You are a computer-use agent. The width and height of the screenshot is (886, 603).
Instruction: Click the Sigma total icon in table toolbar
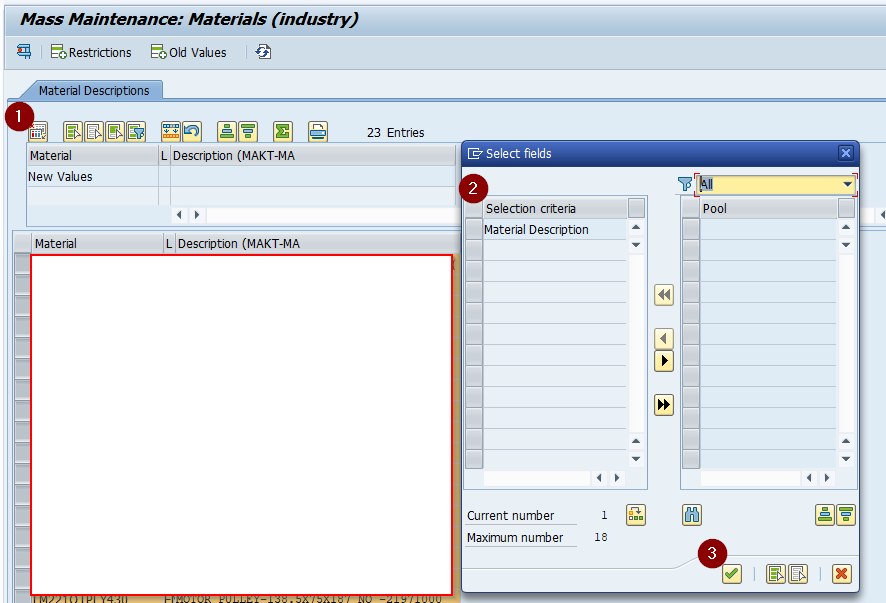283,131
